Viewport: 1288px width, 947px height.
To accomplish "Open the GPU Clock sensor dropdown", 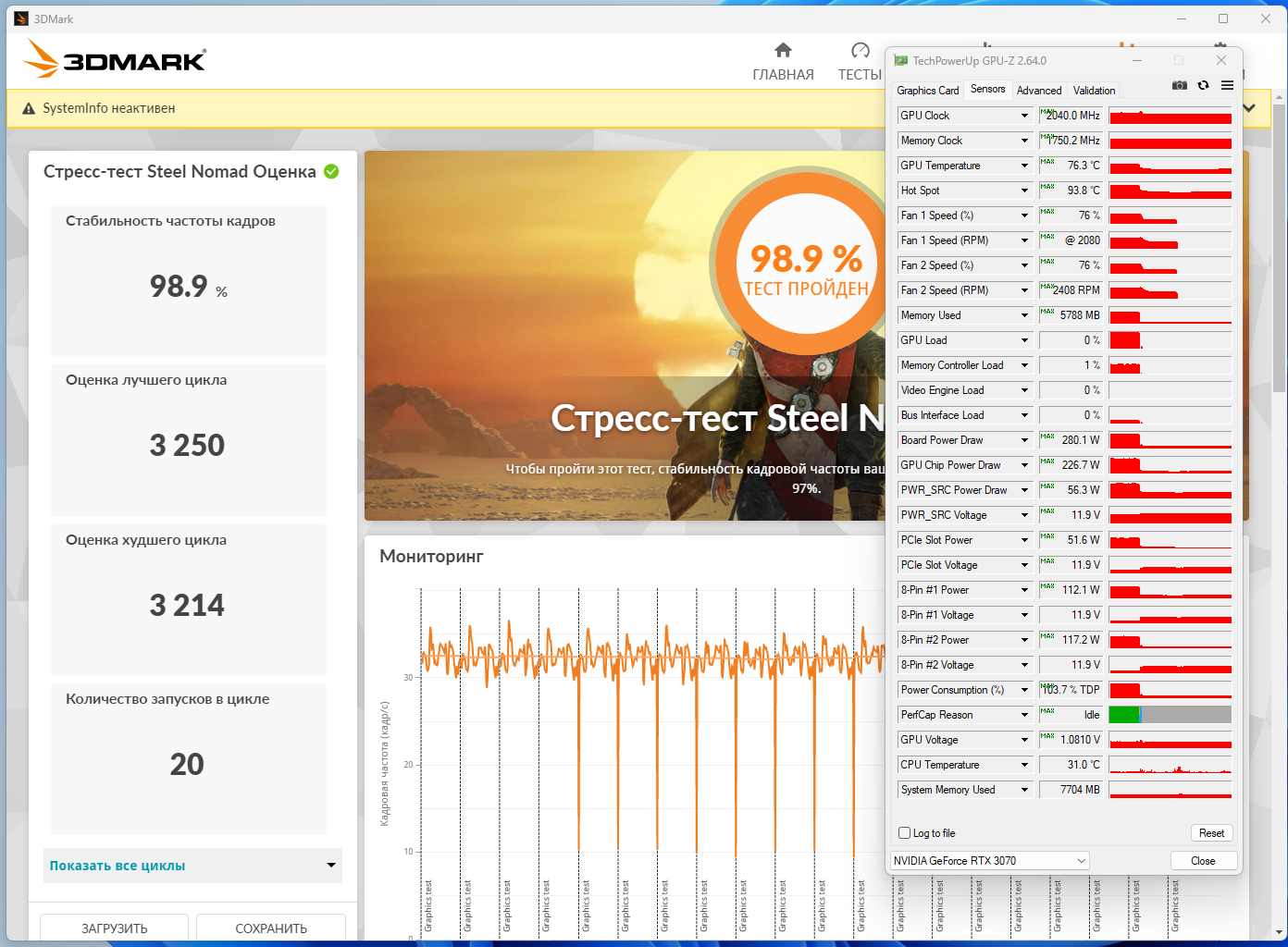I will pyautogui.click(x=1025, y=116).
